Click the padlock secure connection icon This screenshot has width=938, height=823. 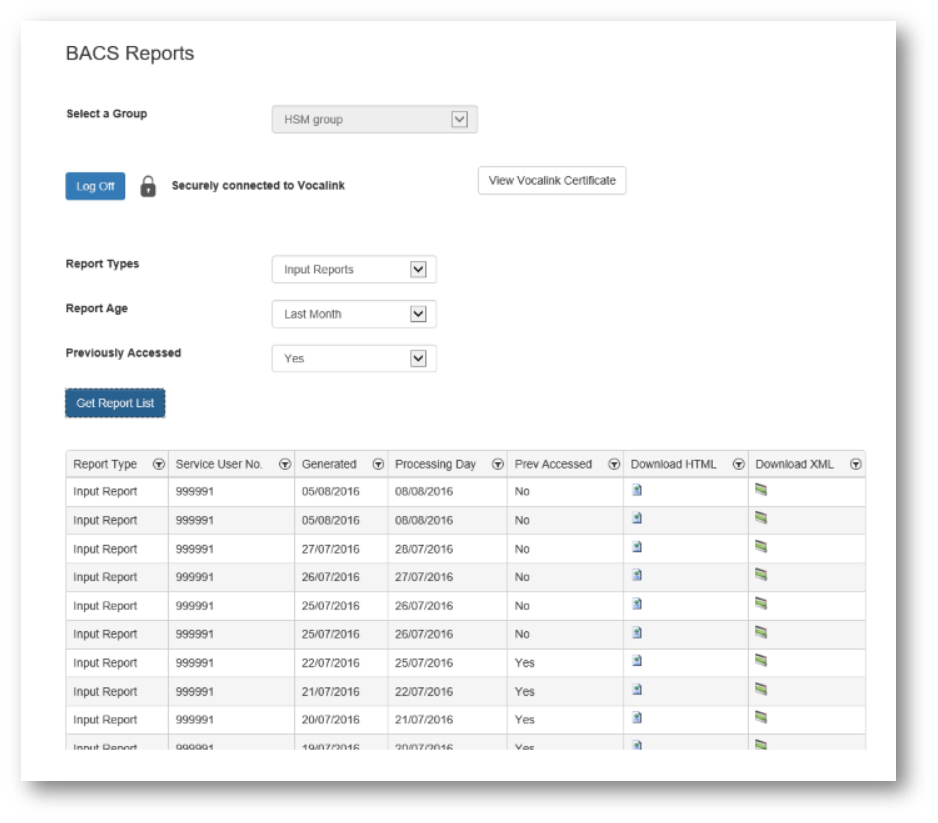click(148, 186)
